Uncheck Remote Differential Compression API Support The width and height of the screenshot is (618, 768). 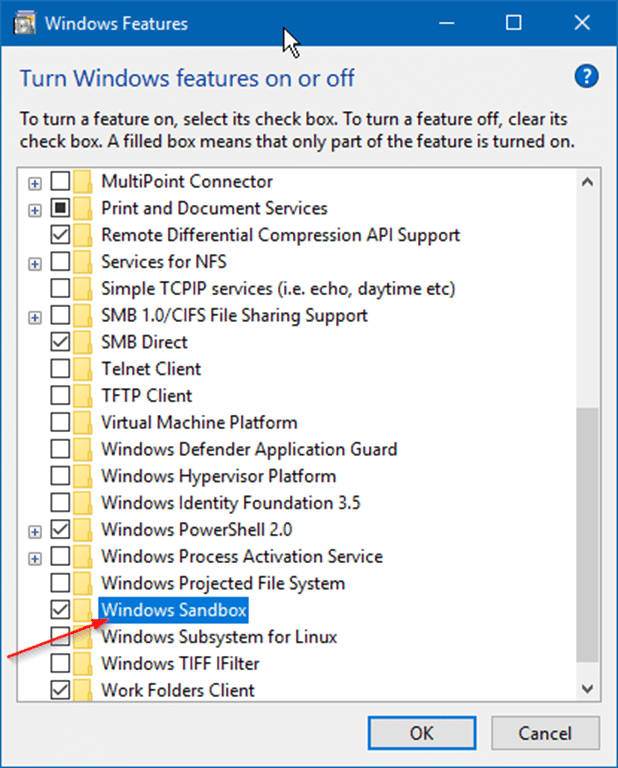click(60, 235)
